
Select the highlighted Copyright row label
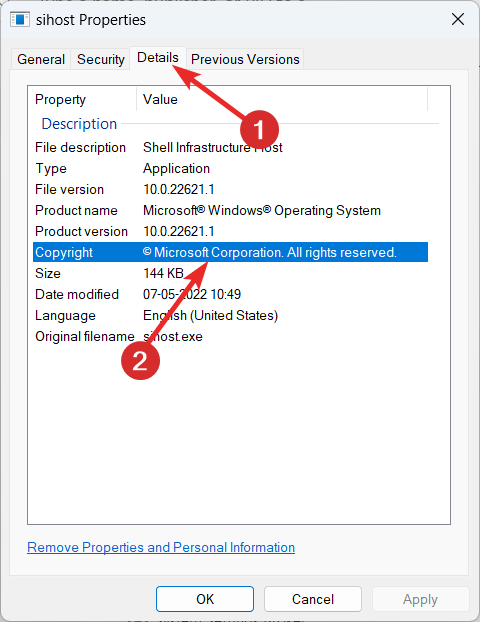coord(64,253)
